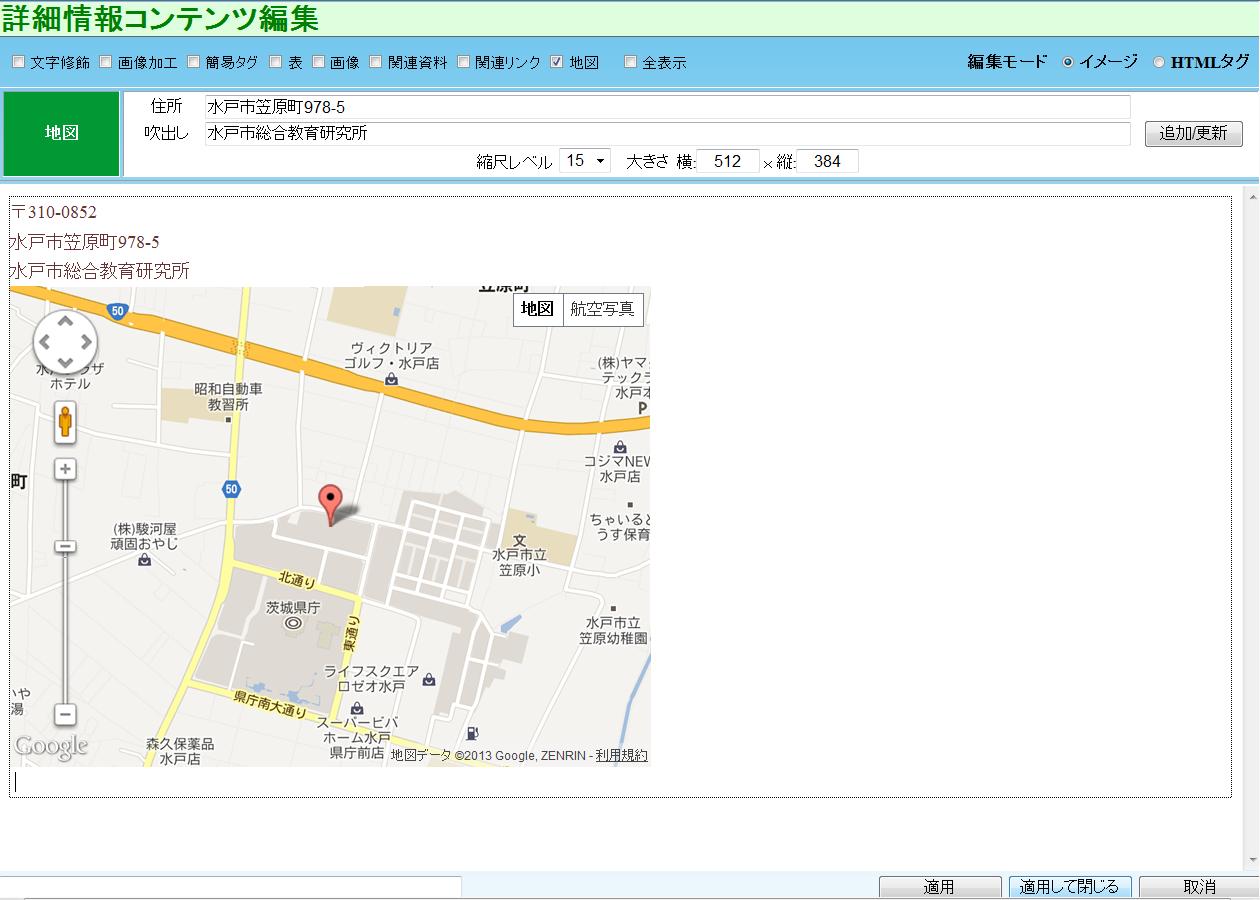
Task: Click the 縦 height field showing 384
Action: pyautogui.click(x=828, y=161)
